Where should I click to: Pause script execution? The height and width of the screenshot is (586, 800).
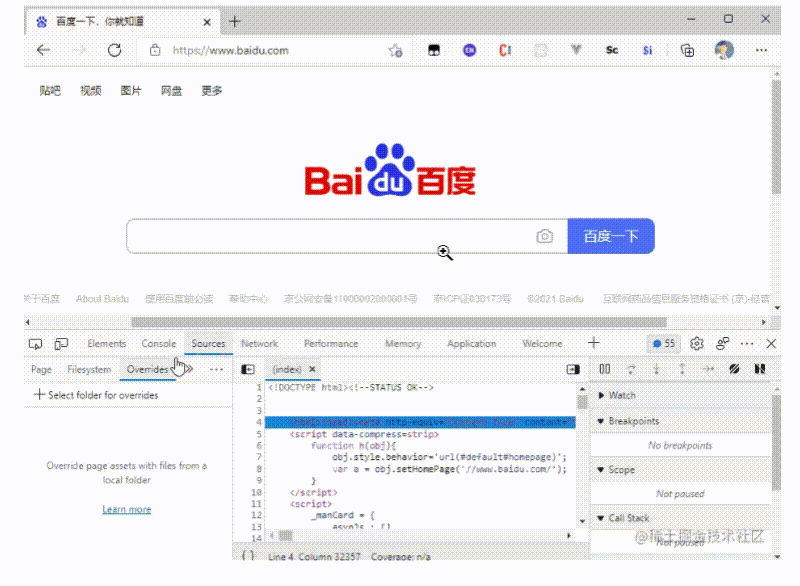(x=605, y=369)
